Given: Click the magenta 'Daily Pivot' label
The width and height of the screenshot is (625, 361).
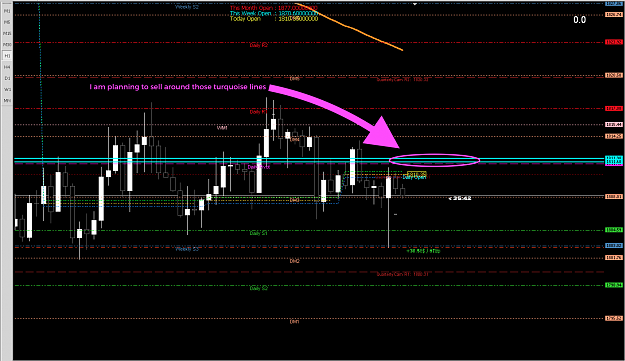Looking at the screenshot, I should pos(259,167).
